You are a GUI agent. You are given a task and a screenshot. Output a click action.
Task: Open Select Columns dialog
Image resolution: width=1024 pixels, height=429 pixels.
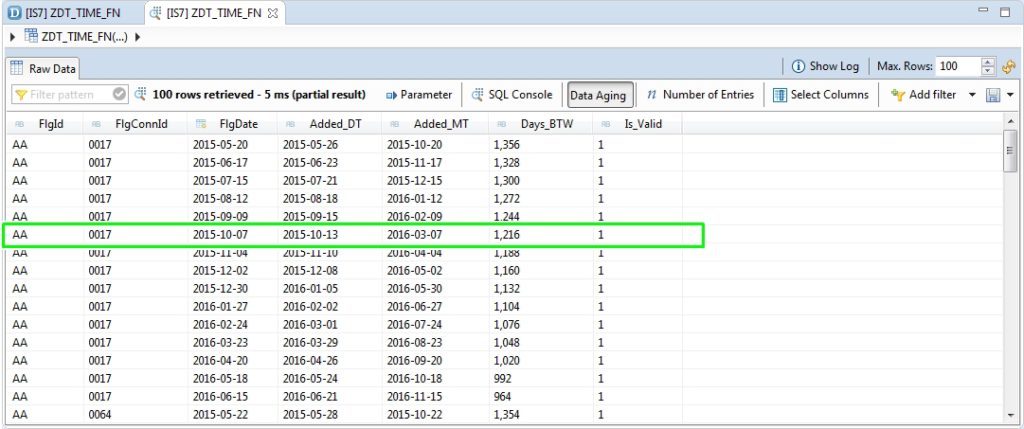click(821, 95)
